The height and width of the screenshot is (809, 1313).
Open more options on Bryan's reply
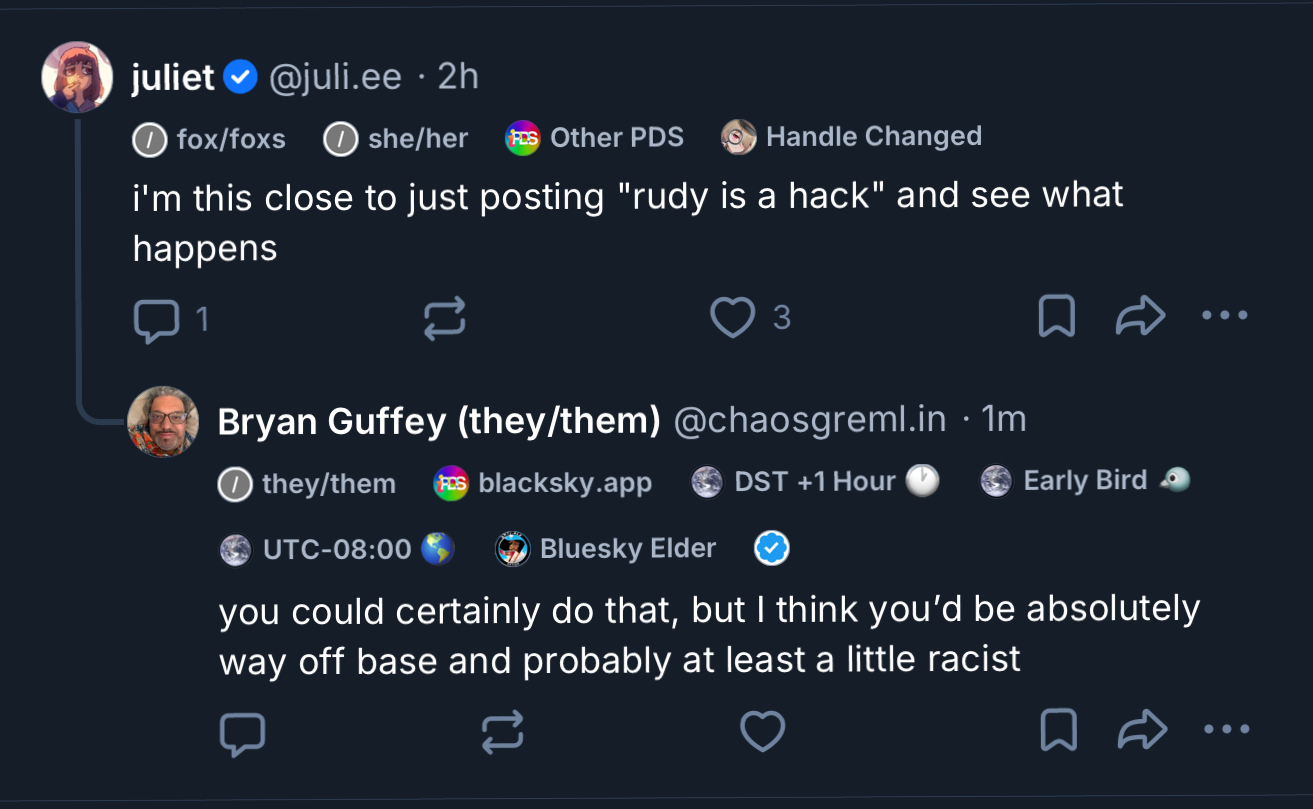click(x=1226, y=730)
